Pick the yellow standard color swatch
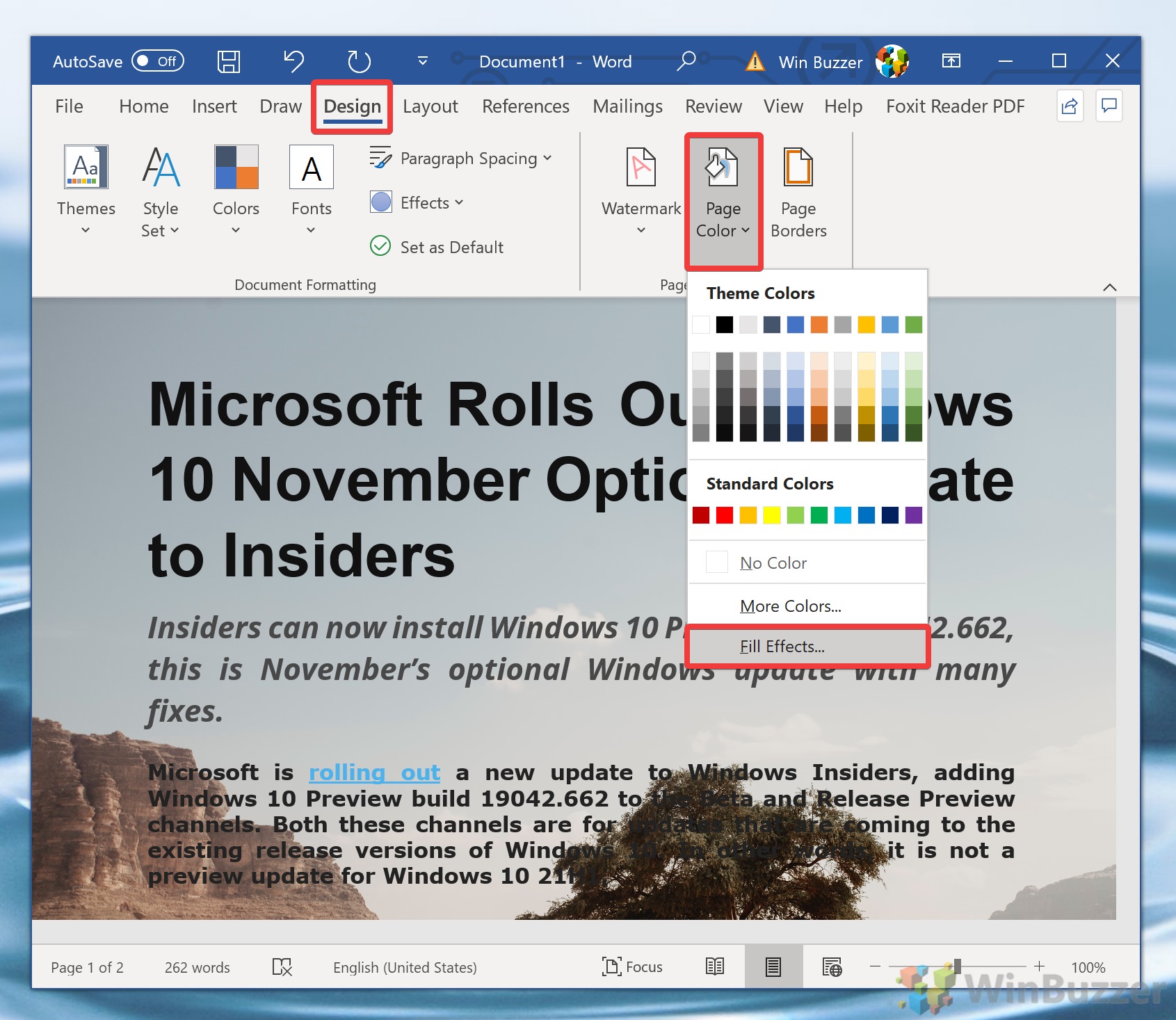 click(772, 515)
